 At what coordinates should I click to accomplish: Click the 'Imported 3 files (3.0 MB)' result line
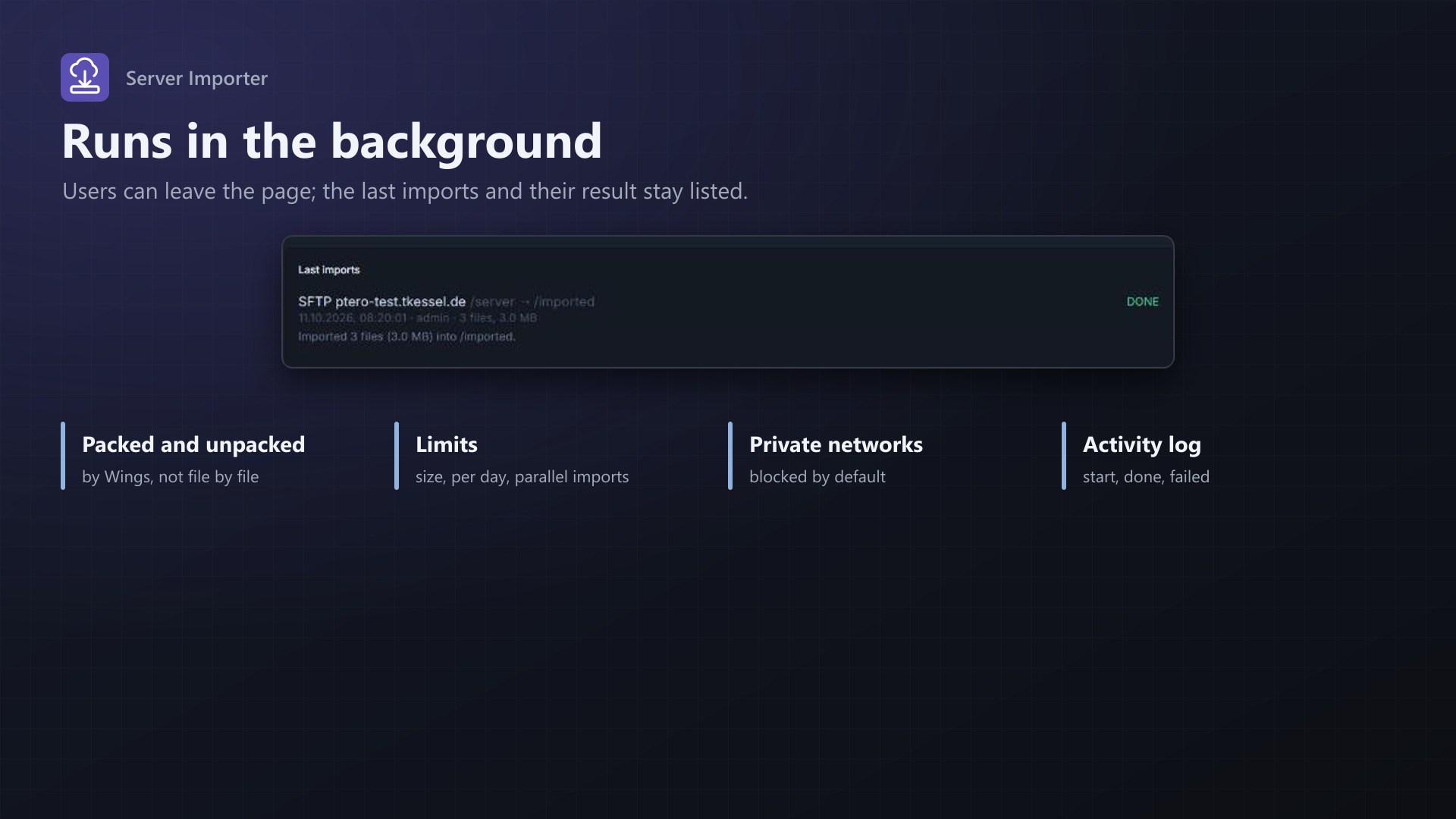[x=406, y=337]
